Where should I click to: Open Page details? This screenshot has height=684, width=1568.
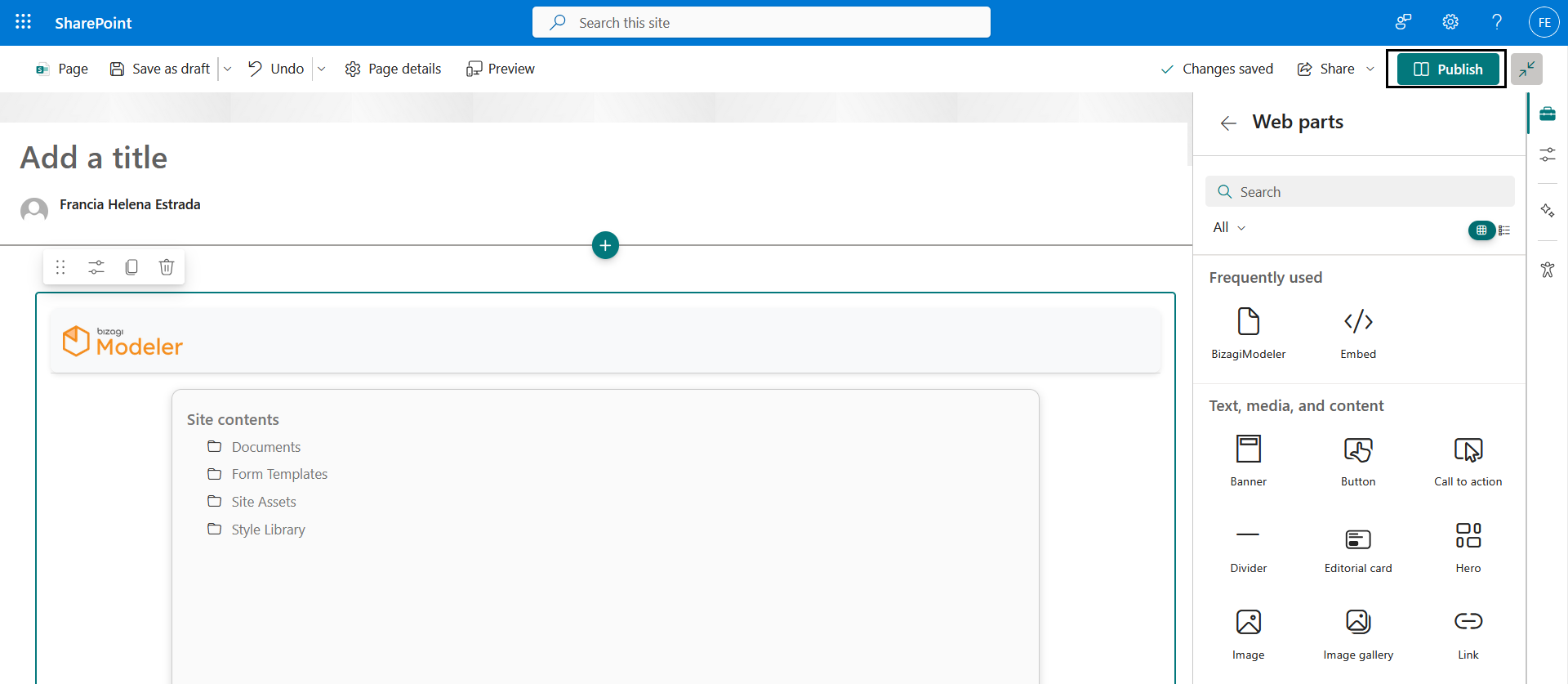click(x=393, y=69)
